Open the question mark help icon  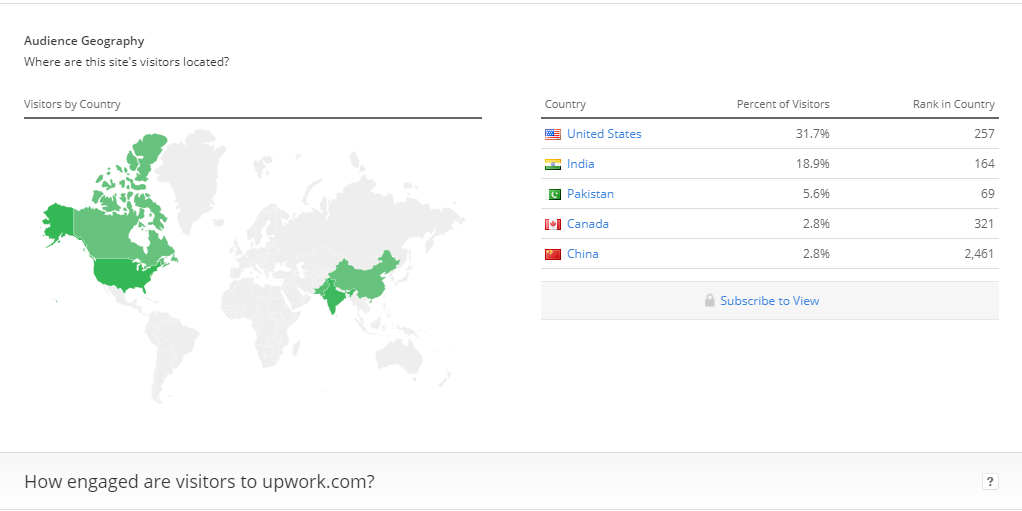pos(990,482)
